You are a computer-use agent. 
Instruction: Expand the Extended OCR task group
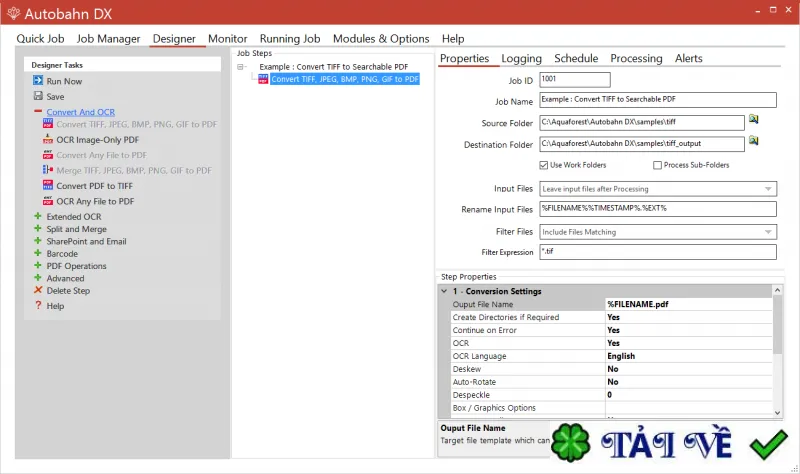(x=38, y=216)
